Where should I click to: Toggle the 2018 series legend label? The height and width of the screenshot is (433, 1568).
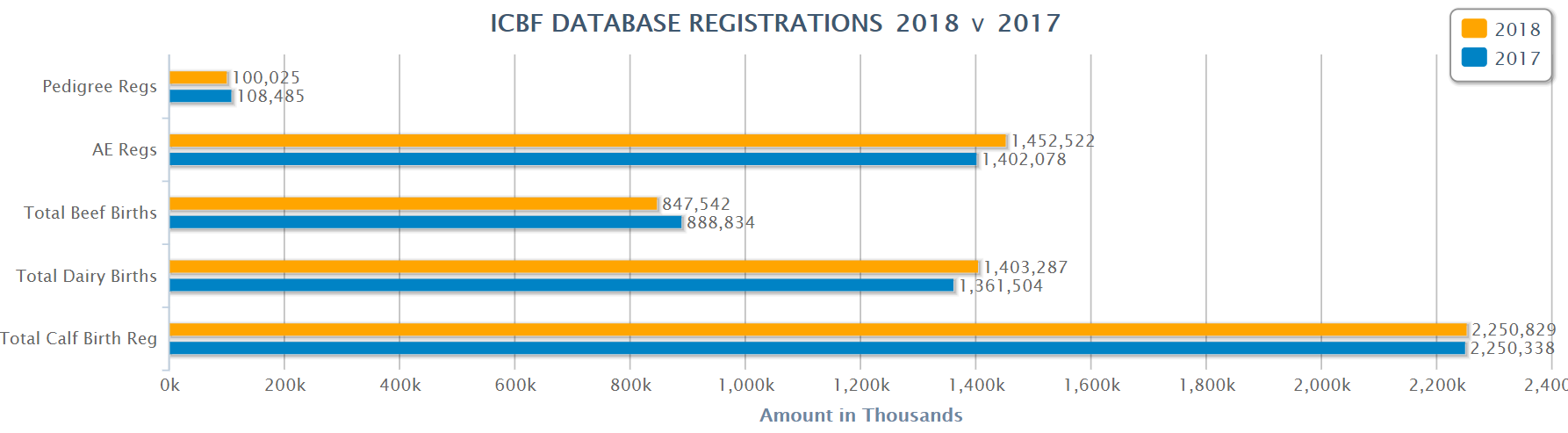tap(1517, 30)
